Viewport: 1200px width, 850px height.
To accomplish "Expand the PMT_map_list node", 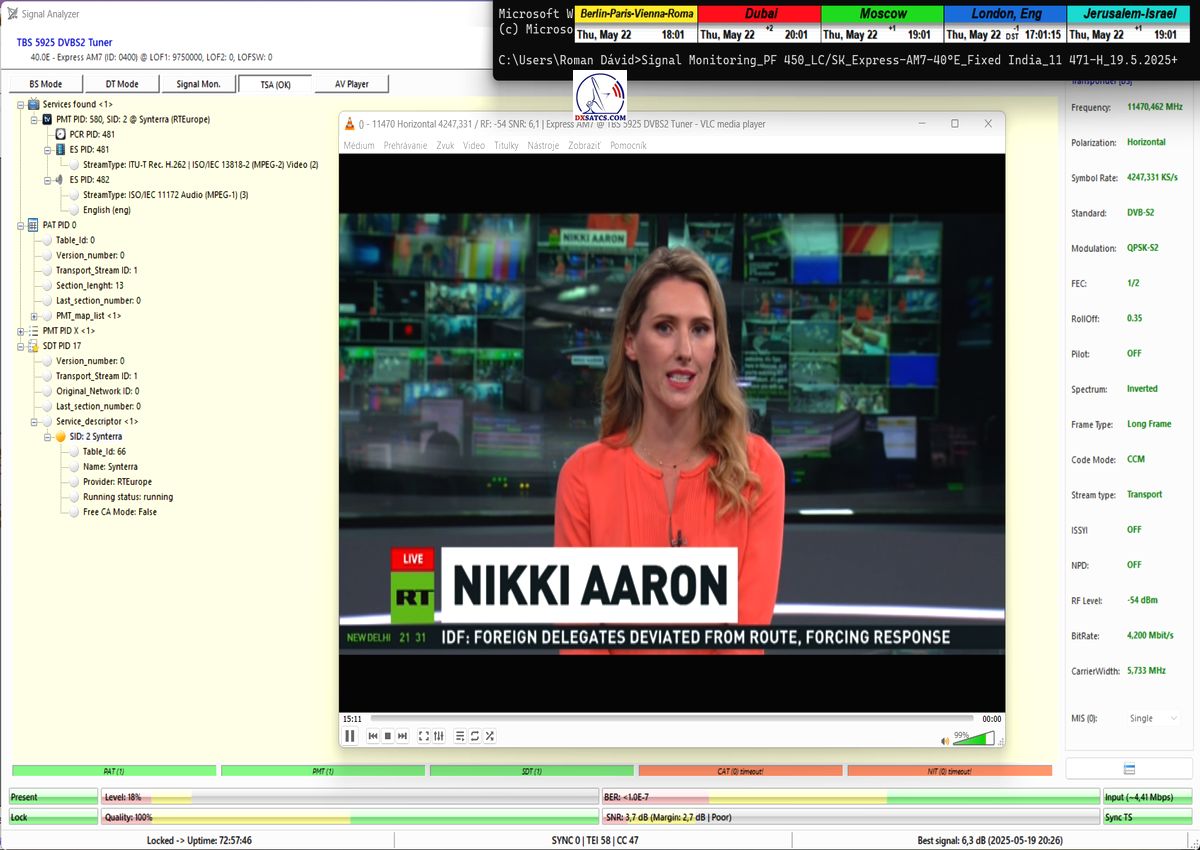I will 34,316.
